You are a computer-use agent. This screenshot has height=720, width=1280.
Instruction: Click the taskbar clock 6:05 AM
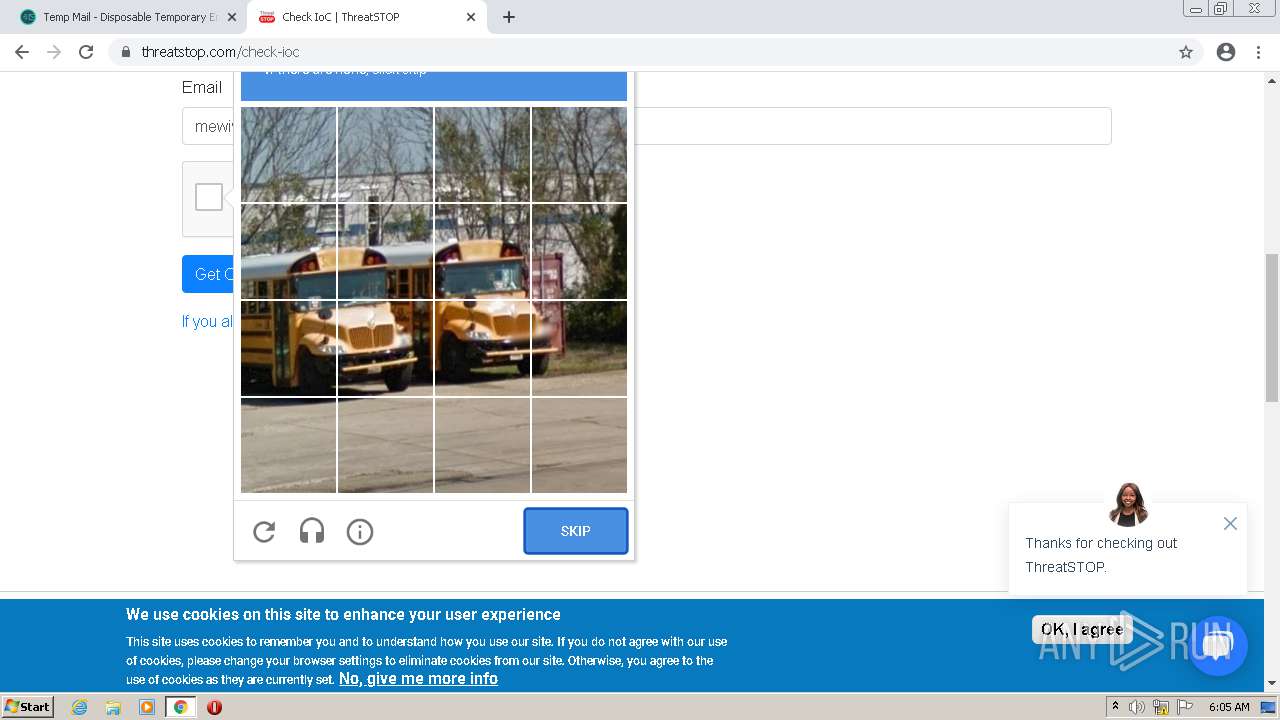[1229, 707]
